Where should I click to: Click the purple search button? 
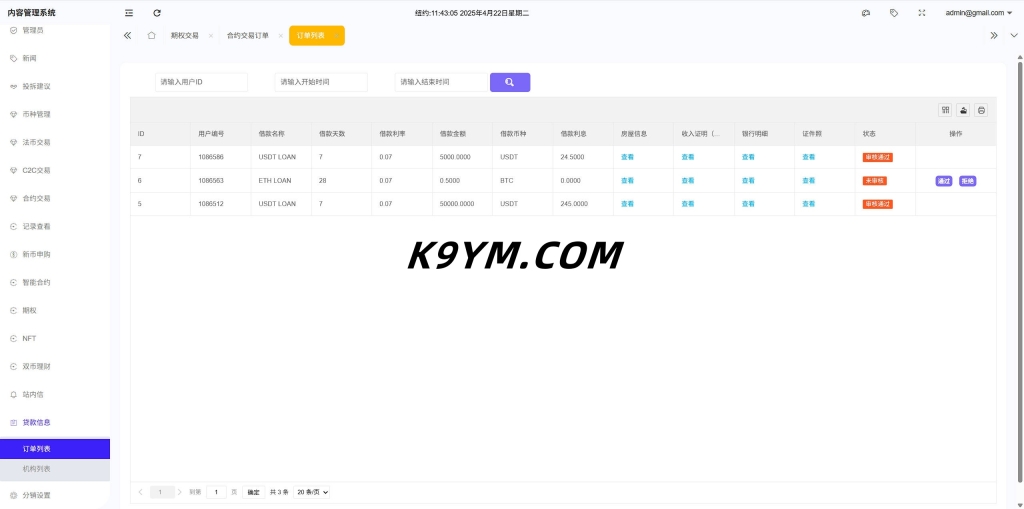[x=510, y=82]
